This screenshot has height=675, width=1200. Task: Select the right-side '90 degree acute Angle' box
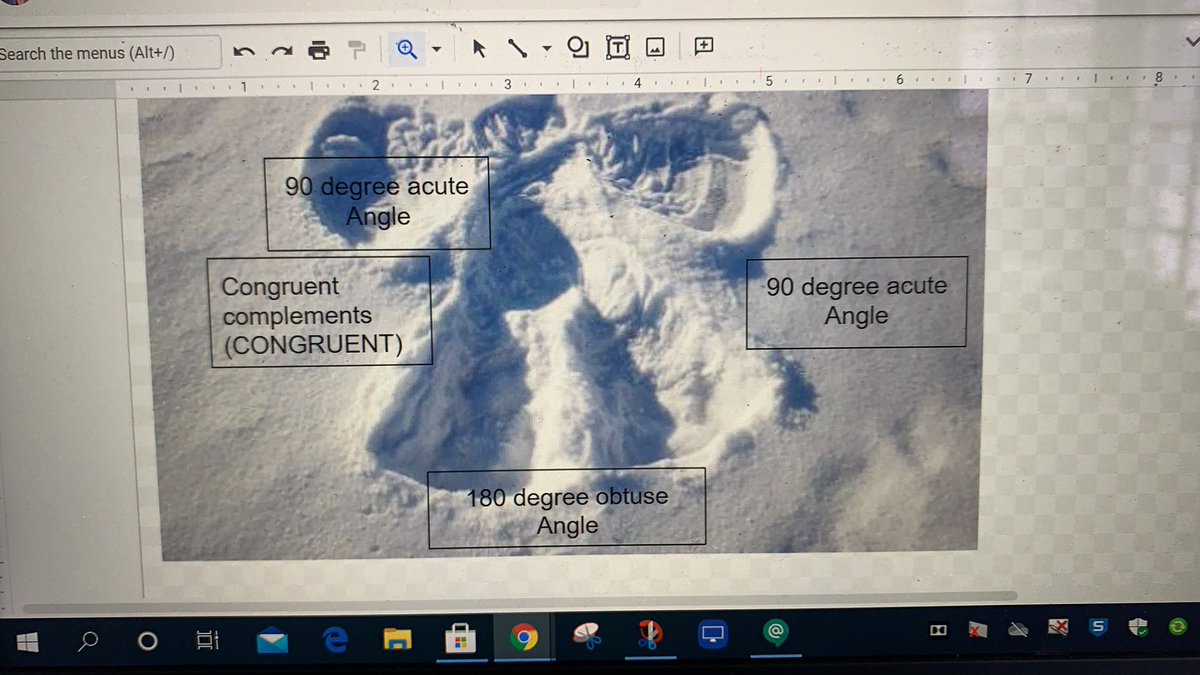coord(856,301)
